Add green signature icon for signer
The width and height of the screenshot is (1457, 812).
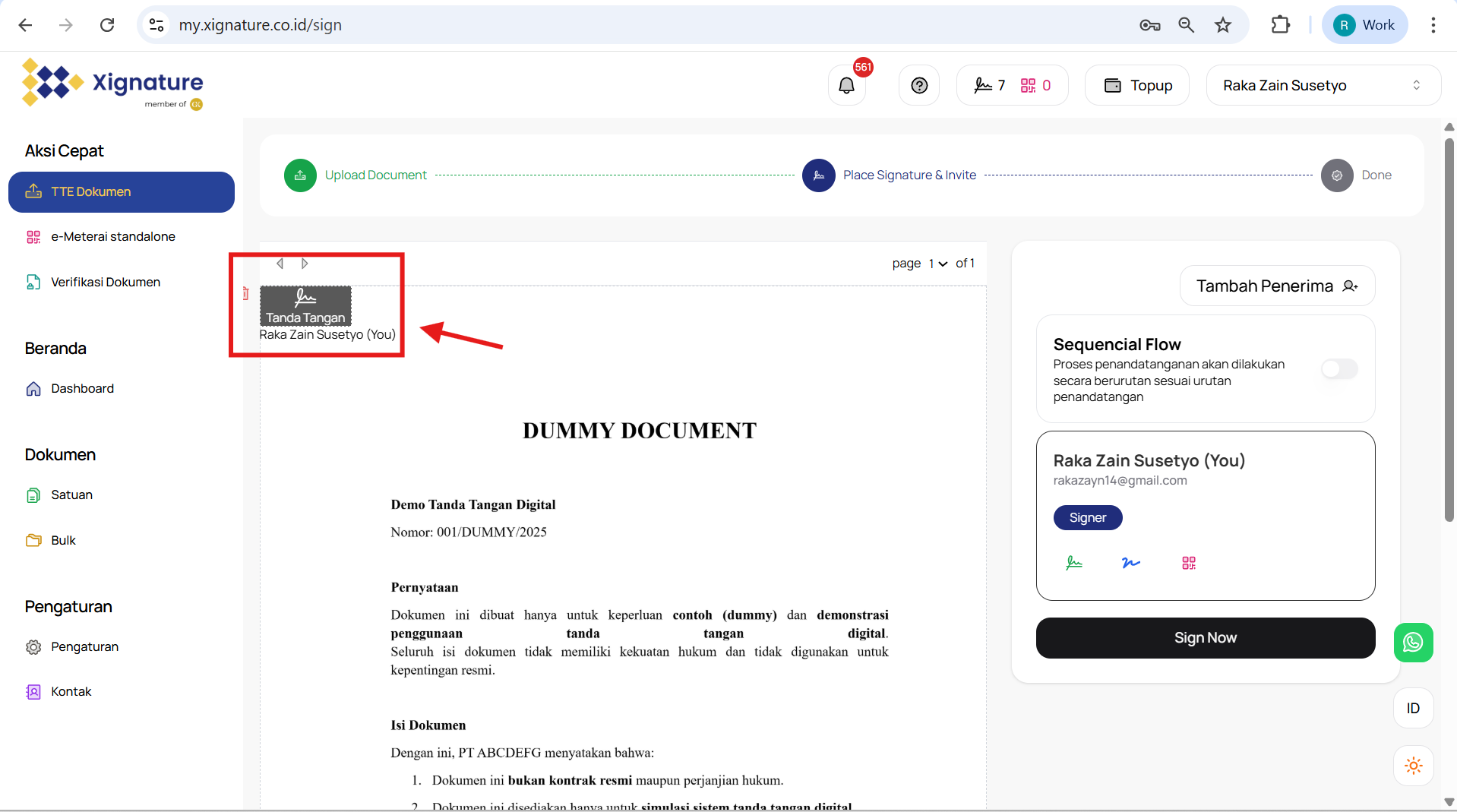point(1074,563)
